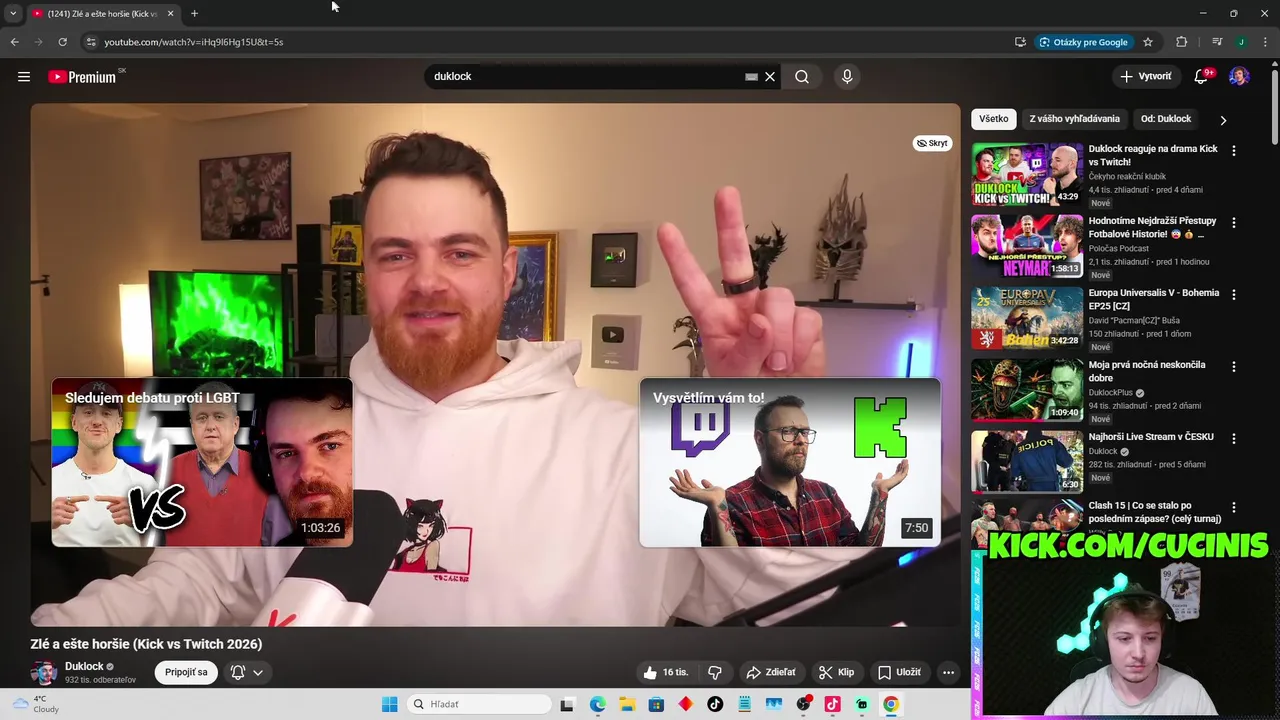
Task: Select the Všetko filter chip
Action: [x=994, y=119]
